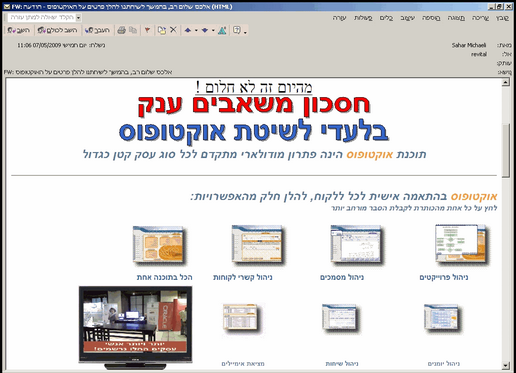The height and width of the screenshot is (373, 516).
Task: Click the ניהול שיחות link text
Action: (342, 364)
